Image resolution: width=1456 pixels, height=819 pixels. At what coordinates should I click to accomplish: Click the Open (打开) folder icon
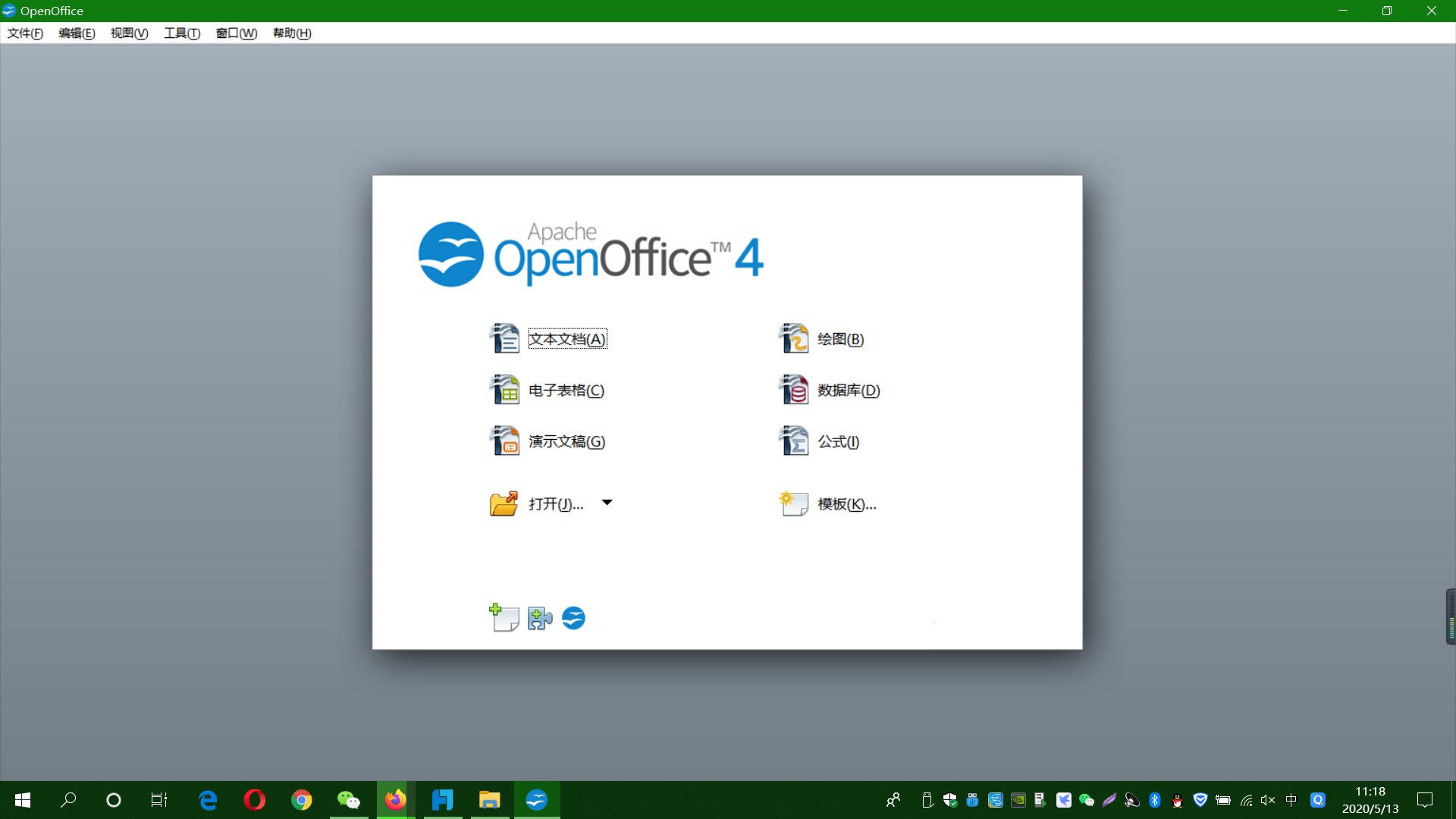tap(504, 503)
